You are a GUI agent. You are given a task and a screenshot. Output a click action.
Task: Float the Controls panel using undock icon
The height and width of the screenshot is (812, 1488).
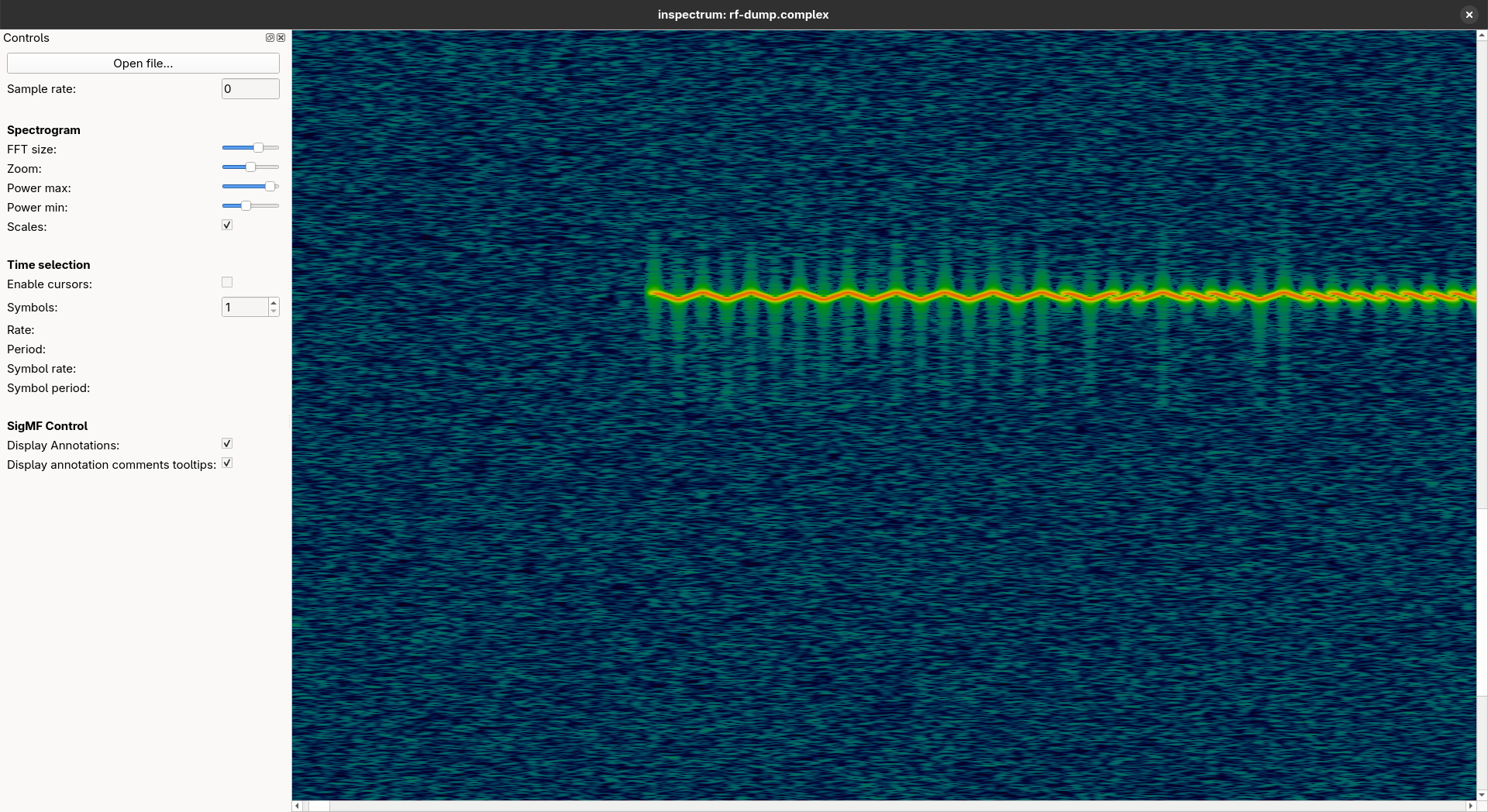tap(270, 37)
